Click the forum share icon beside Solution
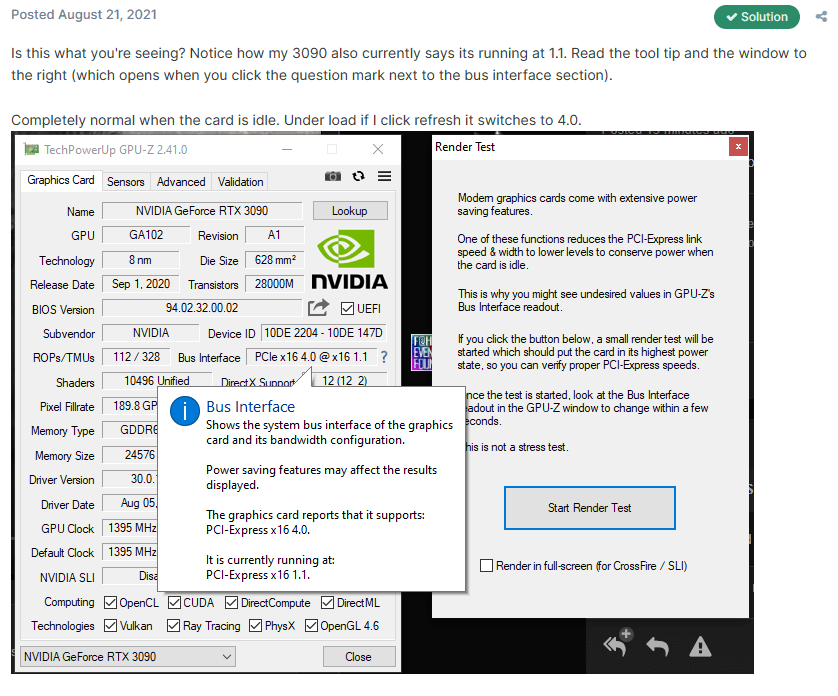The image size is (838, 696). [x=821, y=17]
